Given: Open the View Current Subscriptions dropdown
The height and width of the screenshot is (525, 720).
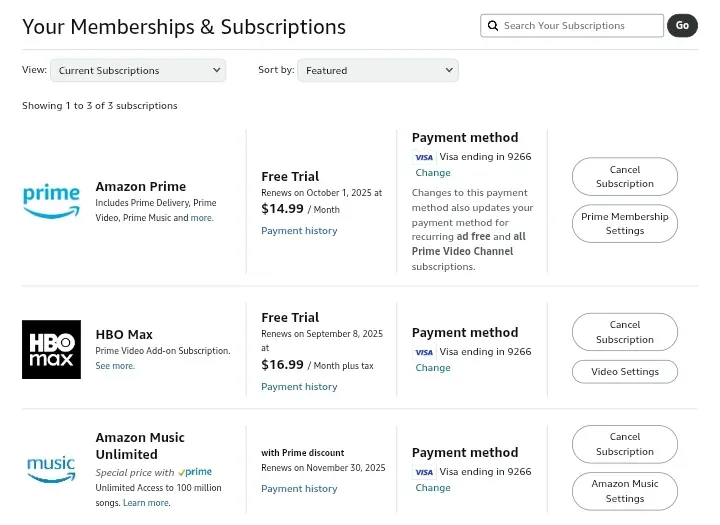Looking at the screenshot, I should tap(138, 70).
